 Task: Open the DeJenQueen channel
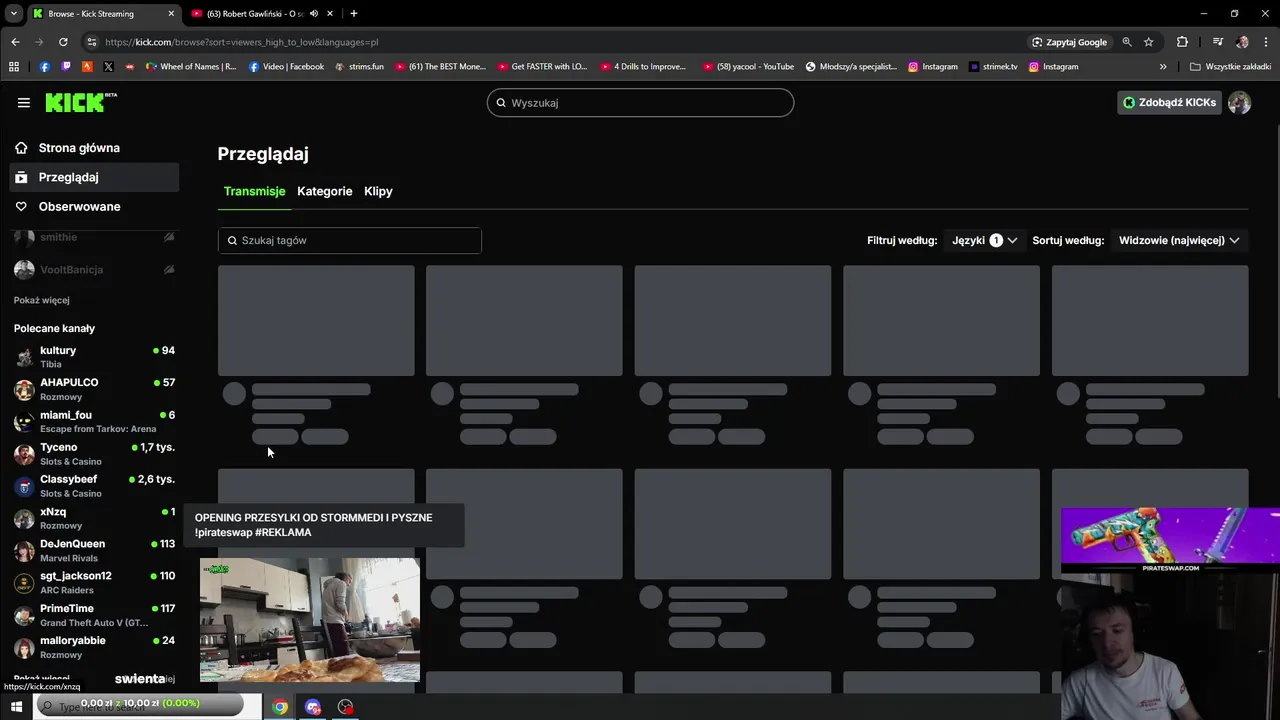click(x=95, y=550)
